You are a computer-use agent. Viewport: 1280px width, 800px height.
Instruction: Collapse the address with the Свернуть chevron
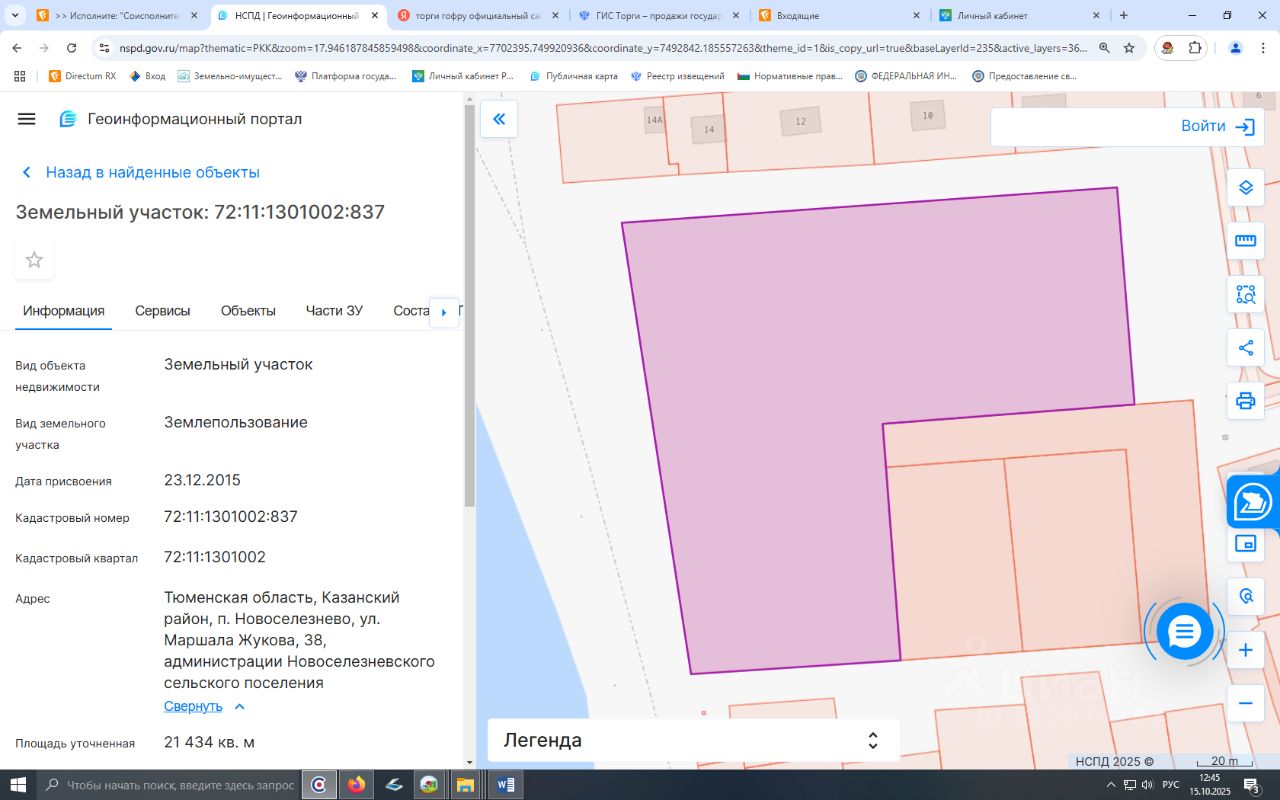(x=239, y=706)
